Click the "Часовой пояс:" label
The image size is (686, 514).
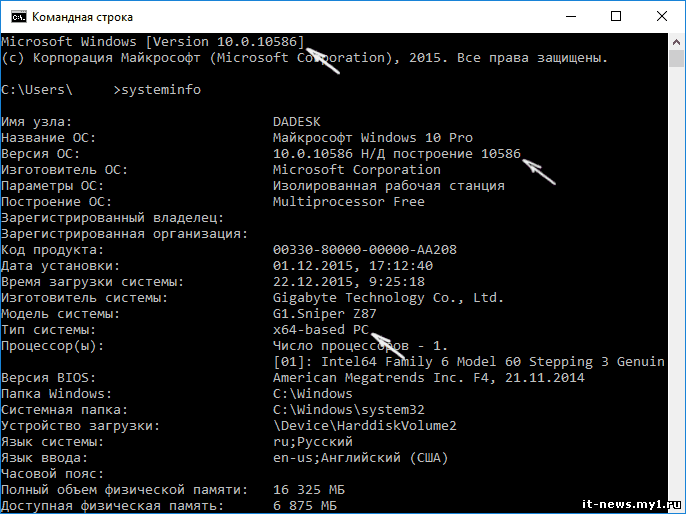pos(52,474)
